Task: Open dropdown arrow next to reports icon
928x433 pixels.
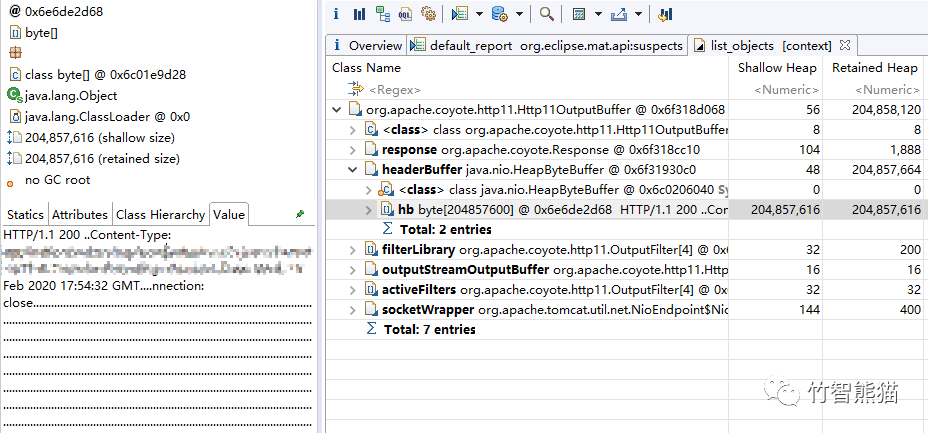Action: tap(479, 14)
